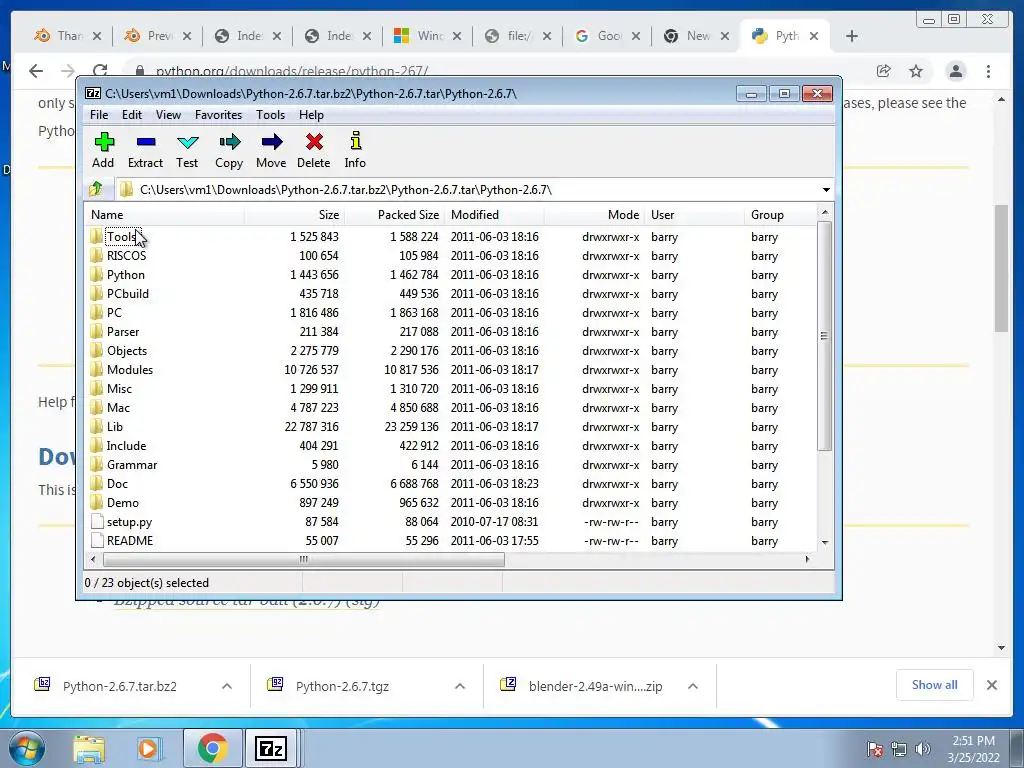Open the Edit menu
1024x768 pixels.
[x=131, y=114]
